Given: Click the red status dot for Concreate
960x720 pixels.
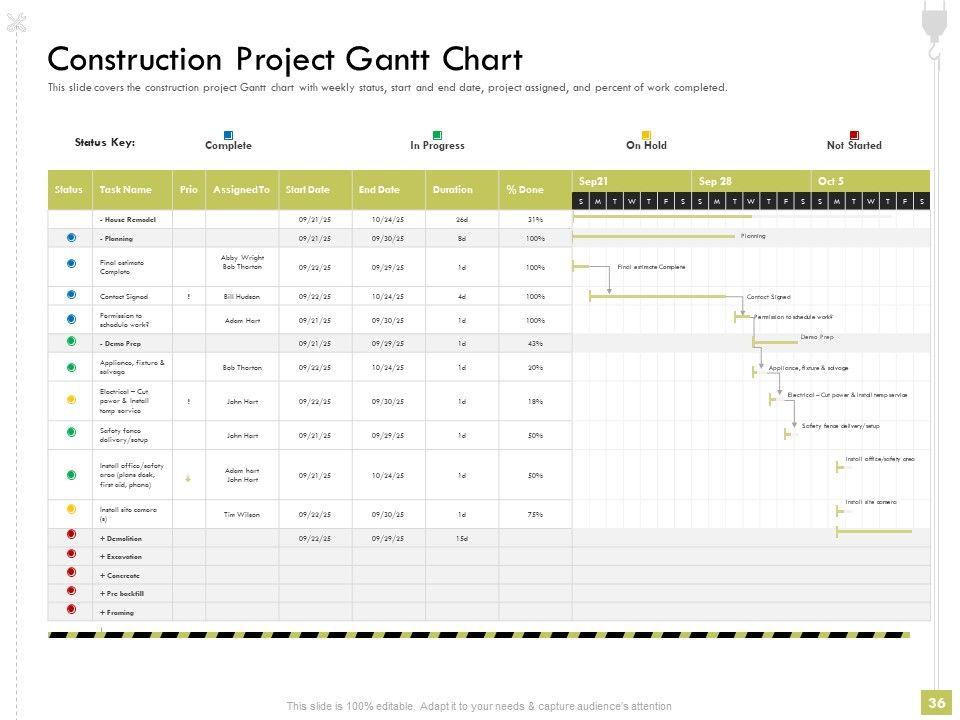Looking at the screenshot, I should tap(71, 572).
